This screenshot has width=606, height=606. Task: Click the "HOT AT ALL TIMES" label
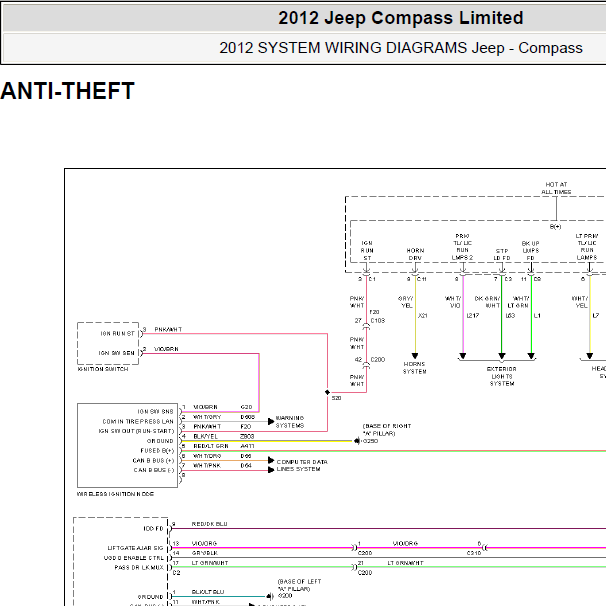click(556, 188)
